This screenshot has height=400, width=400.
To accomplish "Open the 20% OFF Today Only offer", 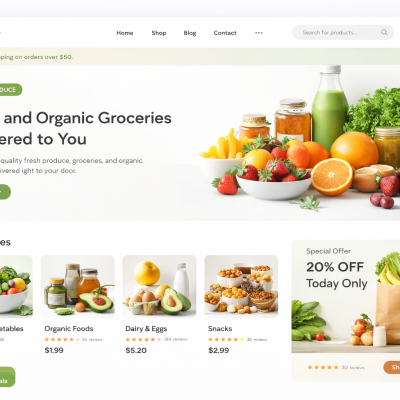I will click(337, 275).
